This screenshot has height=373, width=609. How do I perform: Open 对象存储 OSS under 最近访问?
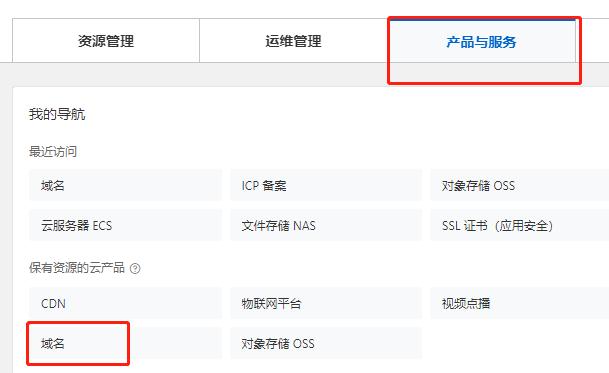pyautogui.click(x=520, y=185)
